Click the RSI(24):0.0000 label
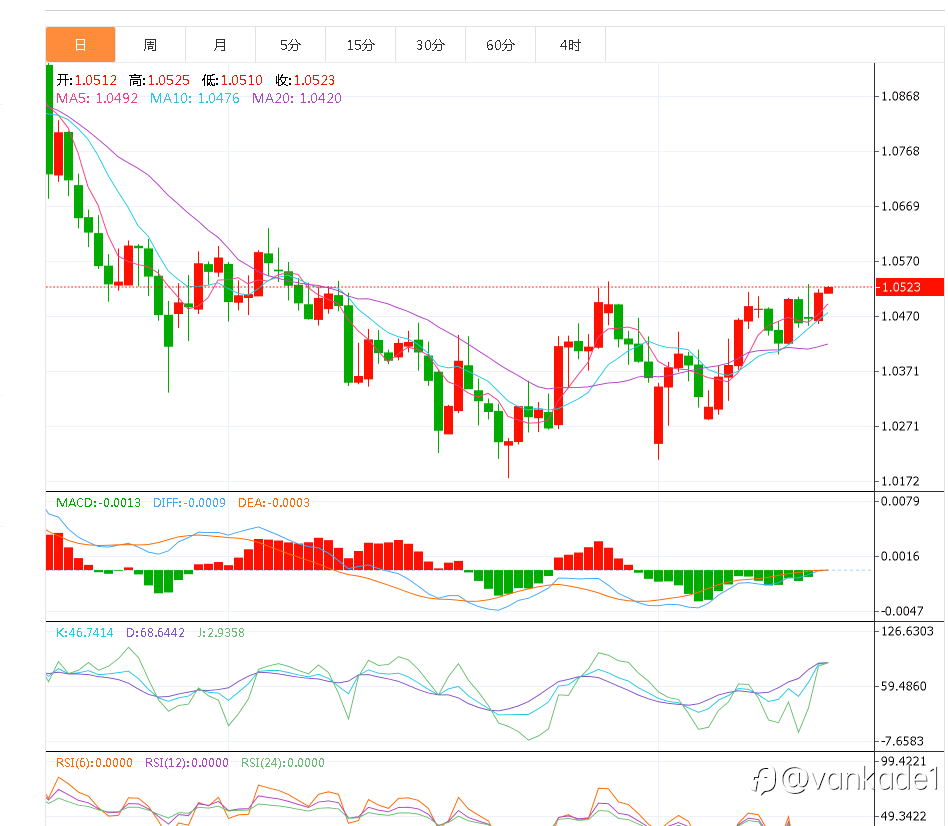948x826 pixels. [x=283, y=763]
